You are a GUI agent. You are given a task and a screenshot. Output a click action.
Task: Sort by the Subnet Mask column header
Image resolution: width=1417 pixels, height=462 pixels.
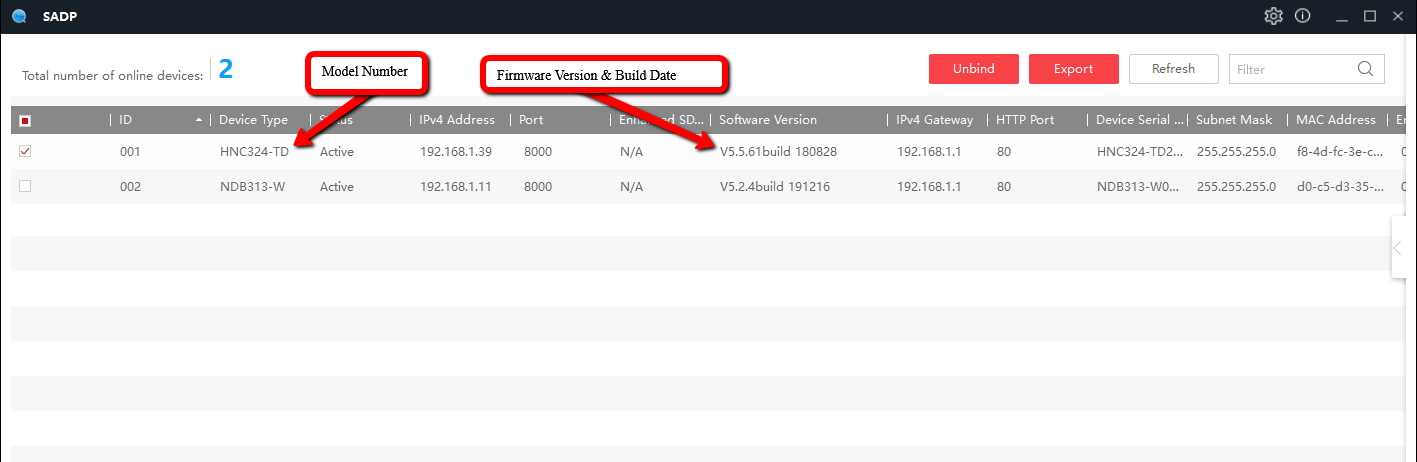click(x=1234, y=120)
